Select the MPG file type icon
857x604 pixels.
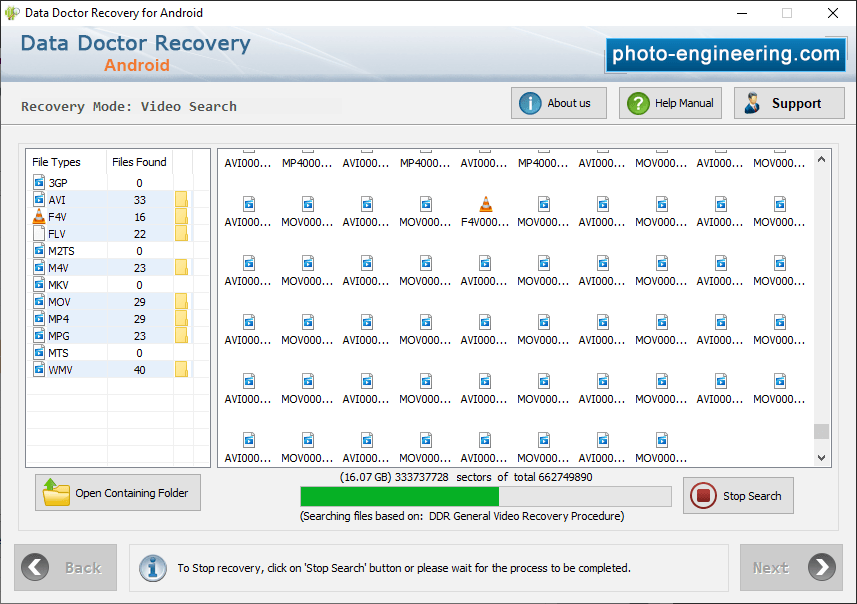pyautogui.click(x=39, y=335)
